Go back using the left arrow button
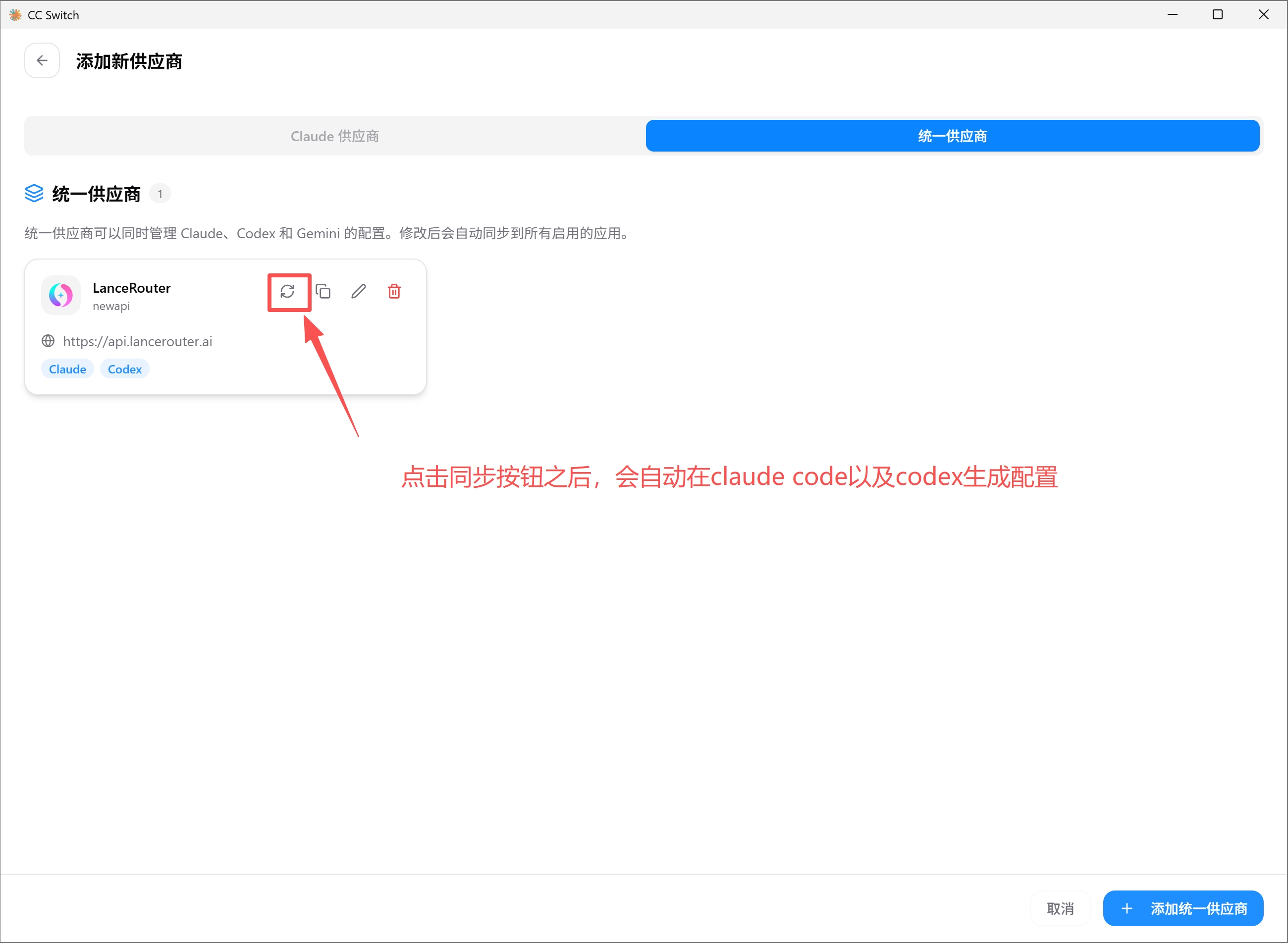This screenshot has width=1288, height=943. (x=42, y=60)
